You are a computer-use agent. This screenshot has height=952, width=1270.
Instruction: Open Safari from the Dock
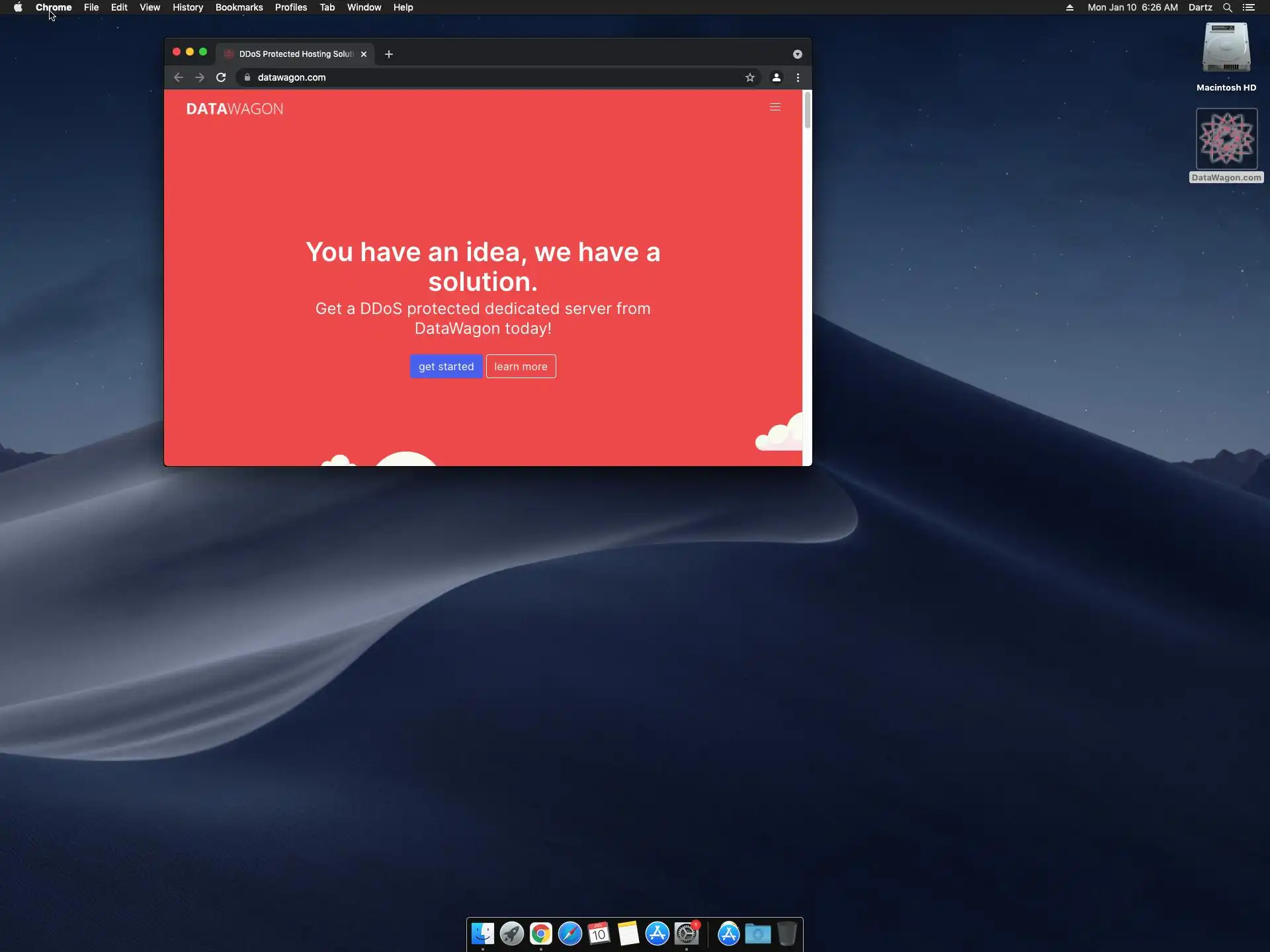pyautogui.click(x=570, y=933)
